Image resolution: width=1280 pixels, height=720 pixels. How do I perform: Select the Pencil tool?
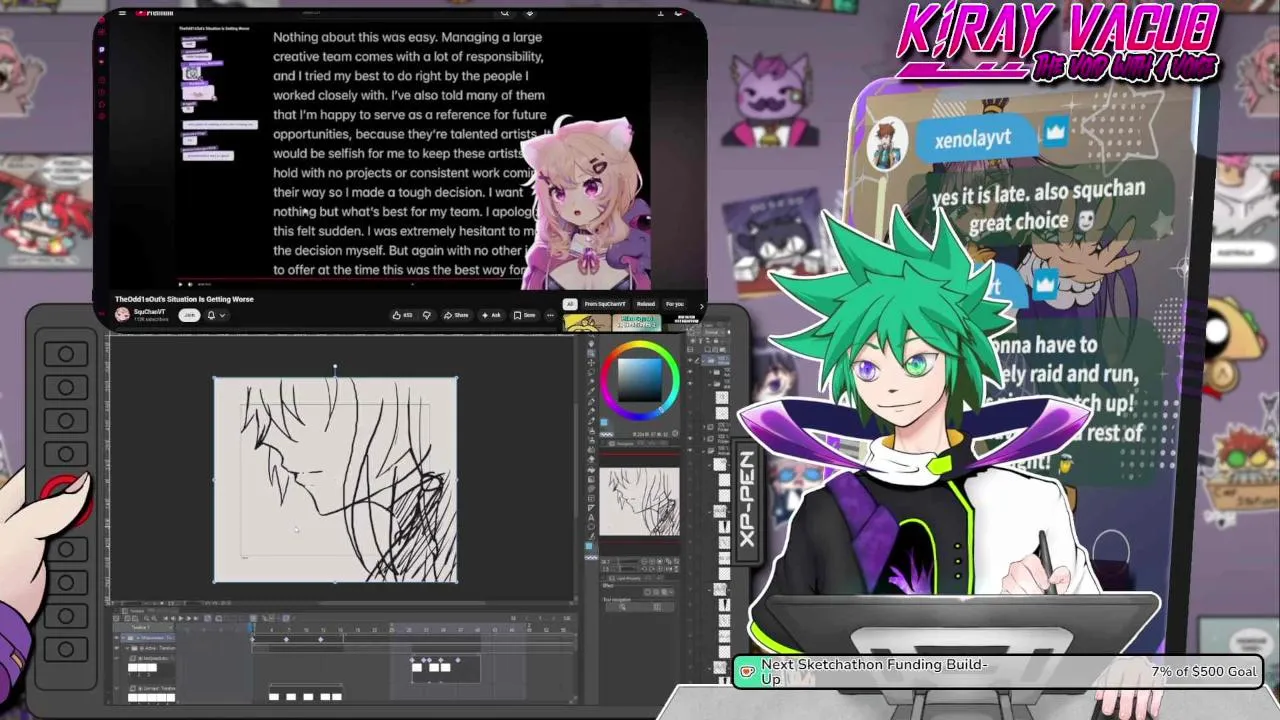[x=591, y=411]
